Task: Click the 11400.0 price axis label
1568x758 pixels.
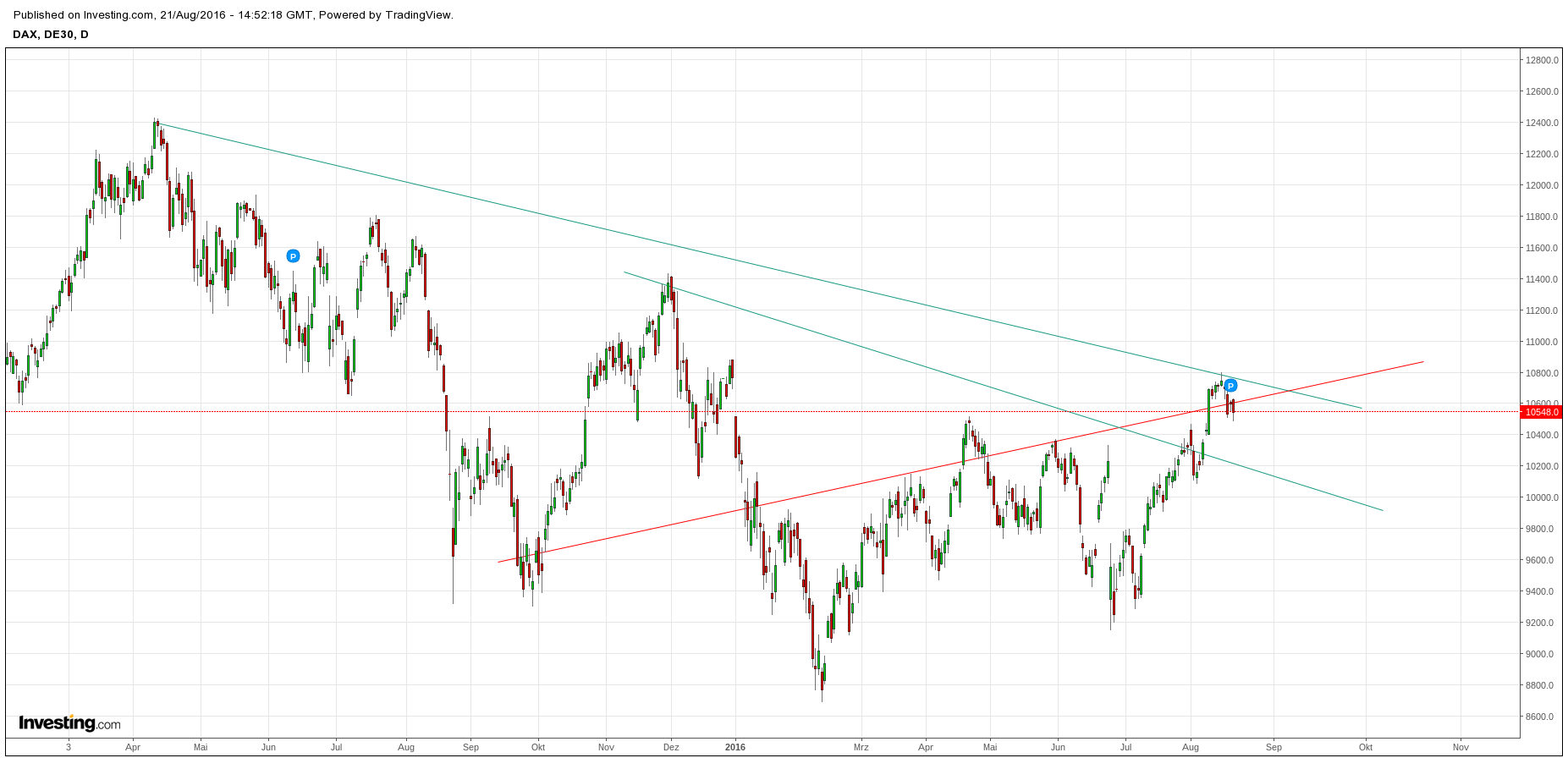Action: pyautogui.click(x=1542, y=279)
